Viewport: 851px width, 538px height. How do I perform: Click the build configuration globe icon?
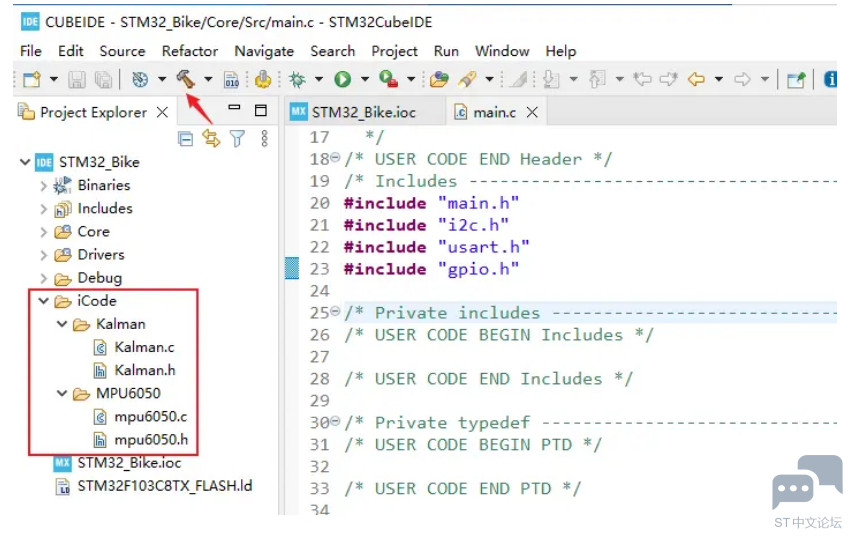coord(140,79)
